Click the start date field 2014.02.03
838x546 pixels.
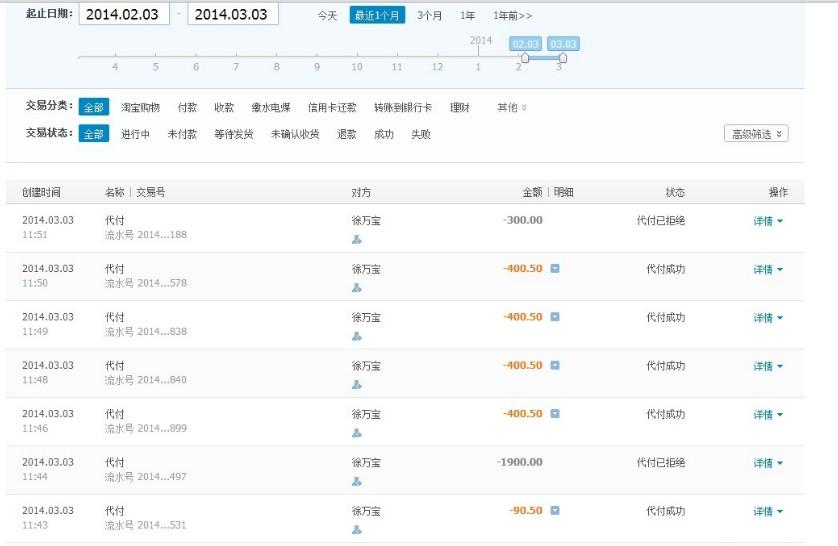pyautogui.click(x=124, y=14)
